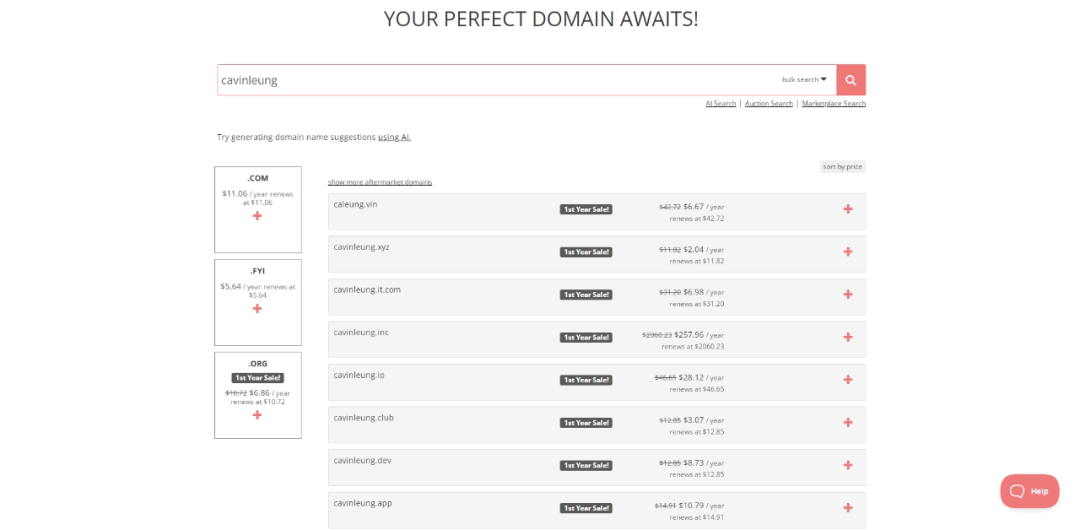This screenshot has width=1080, height=530.
Task: Open the Help chat widget
Action: 1029,491
